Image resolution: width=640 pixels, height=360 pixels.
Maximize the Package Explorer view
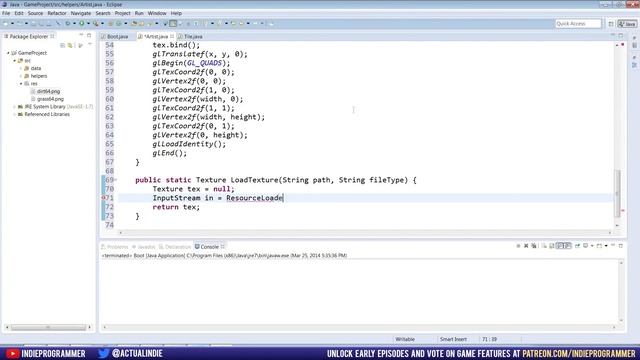[89, 36]
